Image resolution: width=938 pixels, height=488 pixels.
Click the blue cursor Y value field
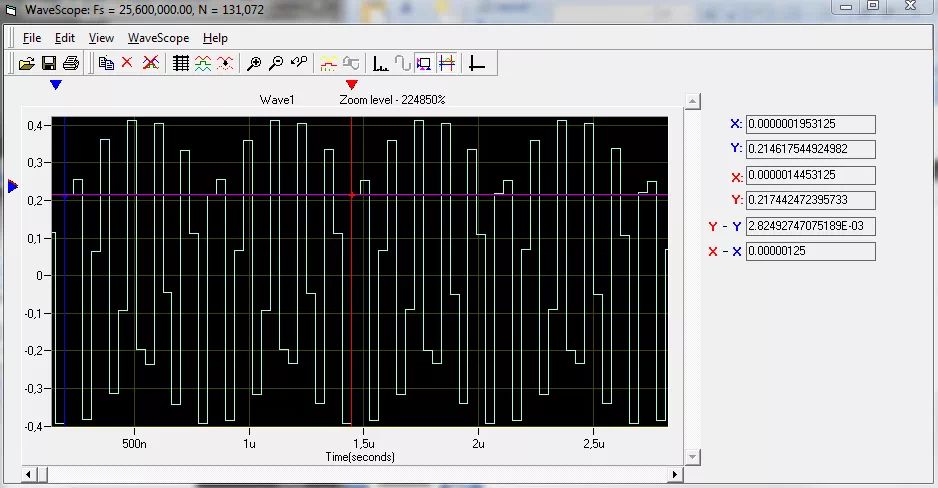pos(811,149)
